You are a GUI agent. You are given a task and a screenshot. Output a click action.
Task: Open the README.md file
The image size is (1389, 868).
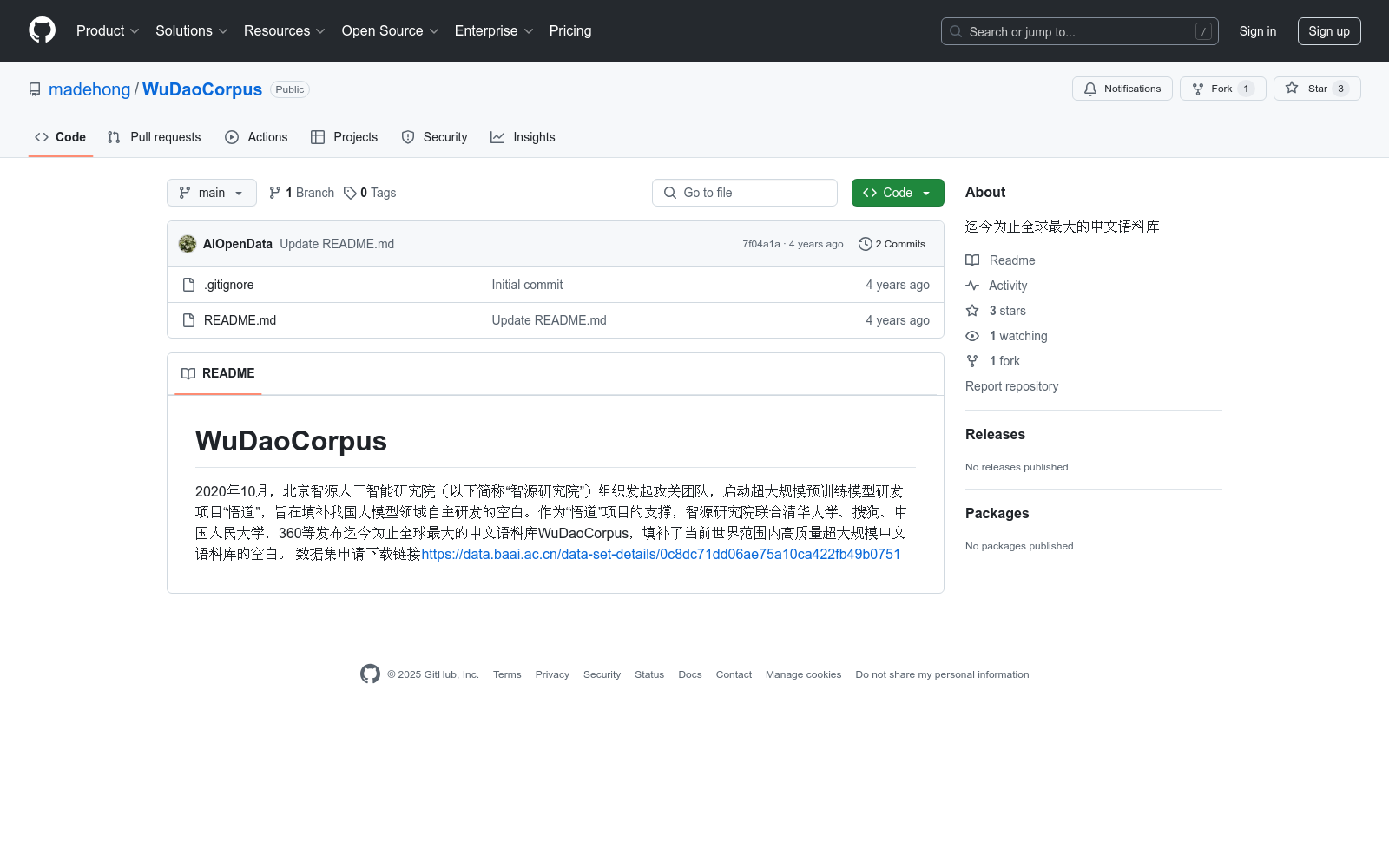[x=240, y=320]
